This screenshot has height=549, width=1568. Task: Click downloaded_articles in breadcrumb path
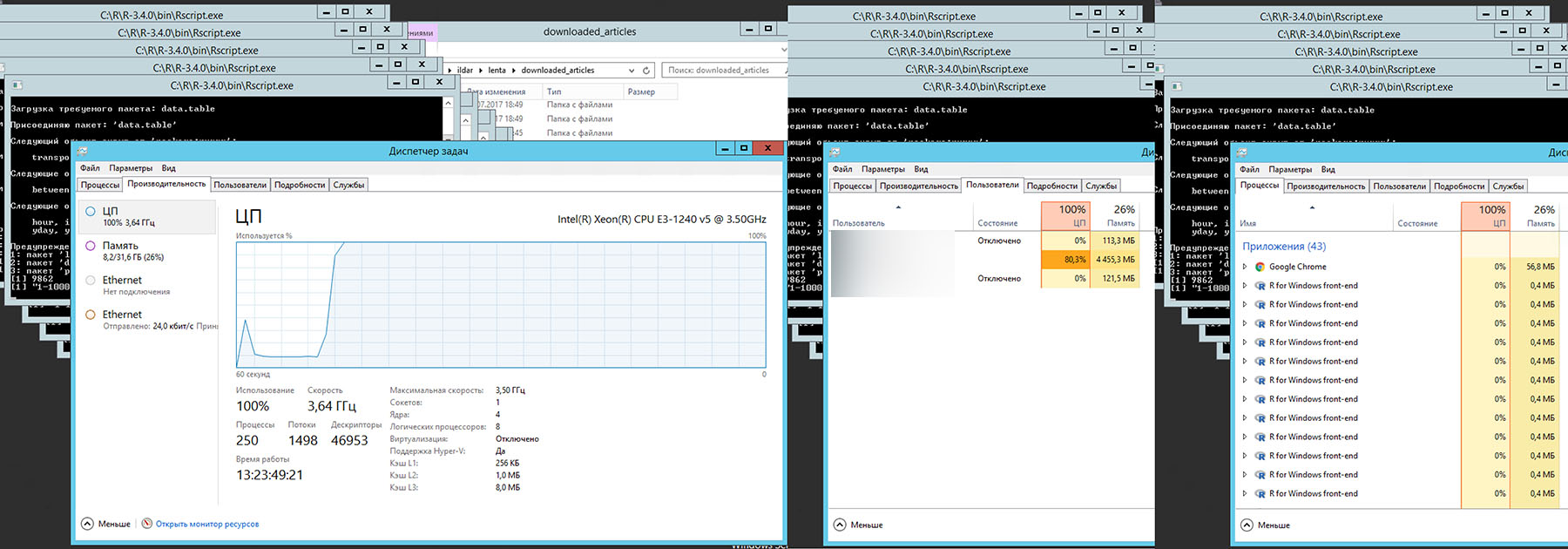558,71
